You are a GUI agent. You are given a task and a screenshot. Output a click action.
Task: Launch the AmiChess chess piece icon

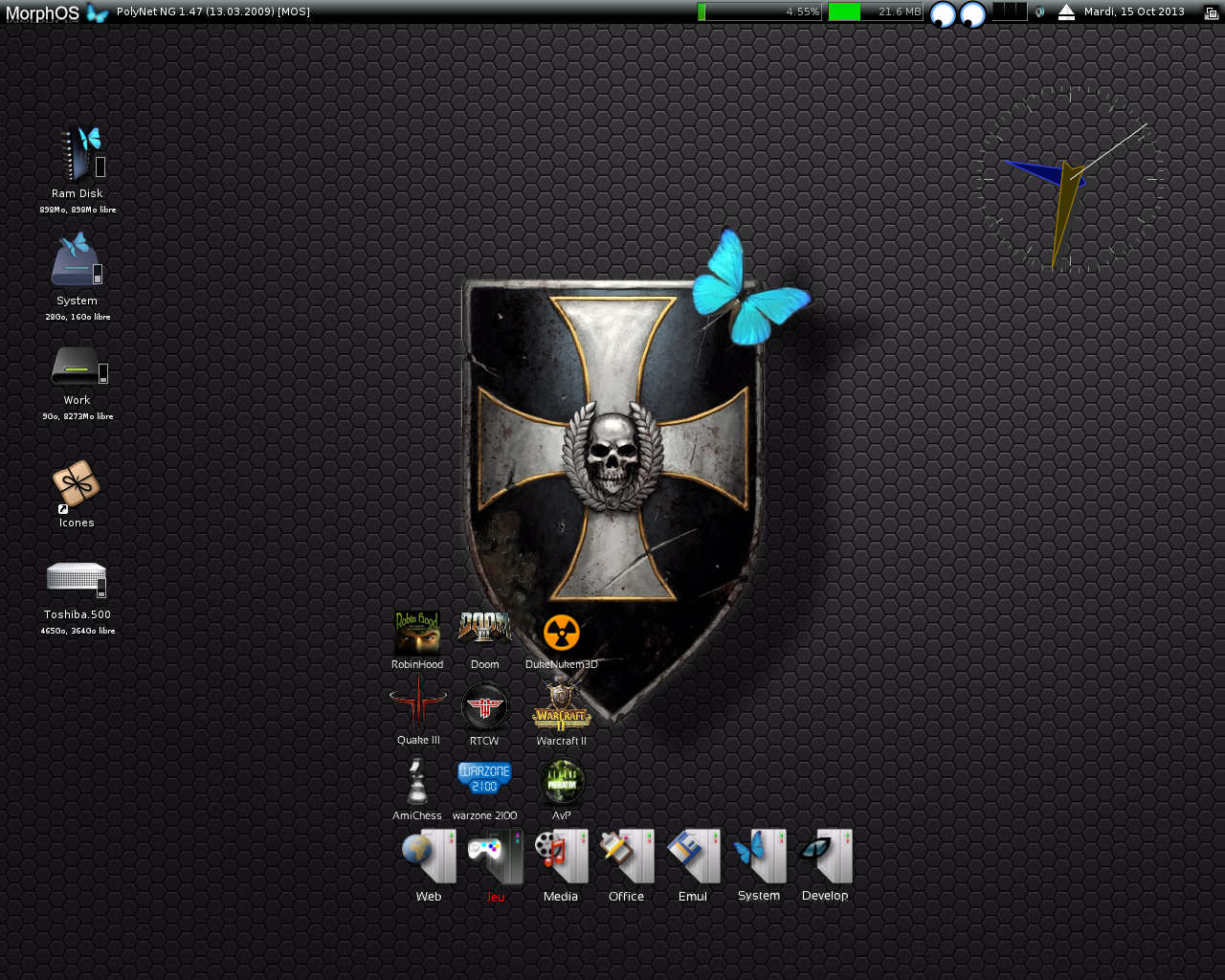[416, 781]
